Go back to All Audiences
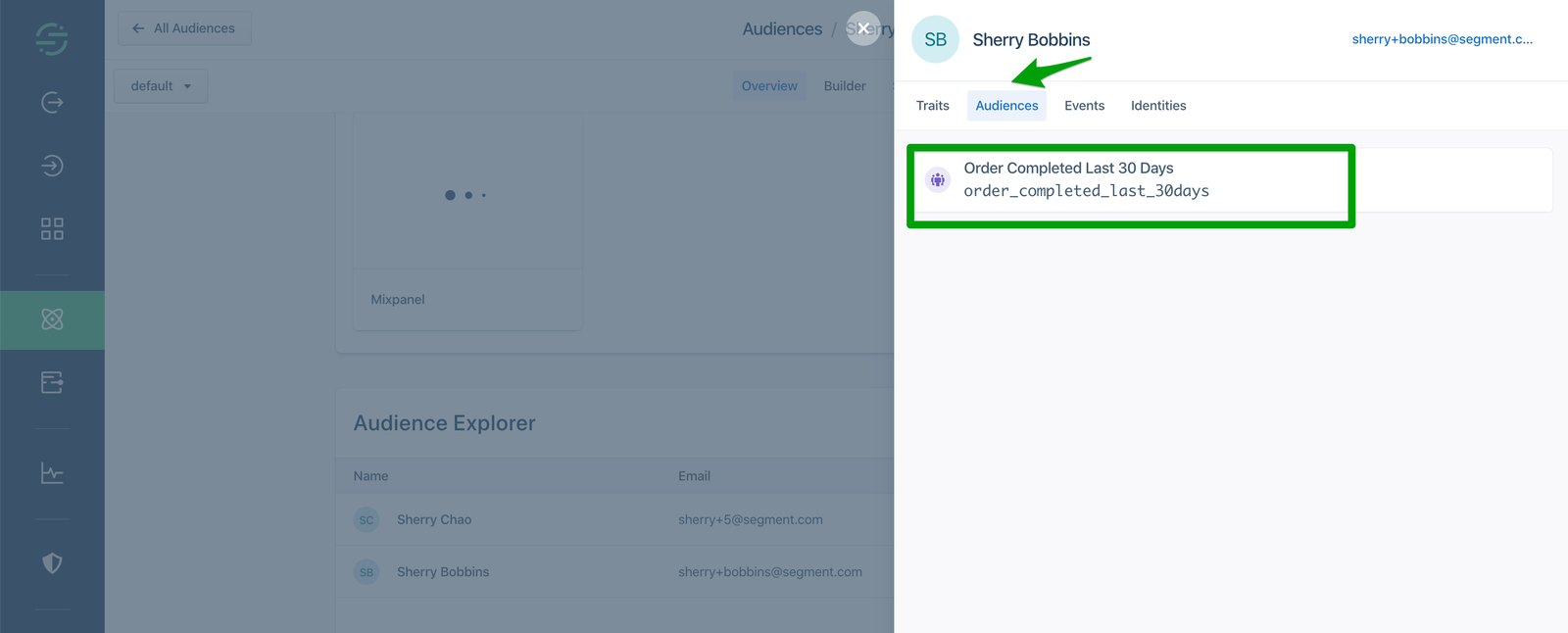The height and width of the screenshot is (633, 1568). [x=184, y=28]
